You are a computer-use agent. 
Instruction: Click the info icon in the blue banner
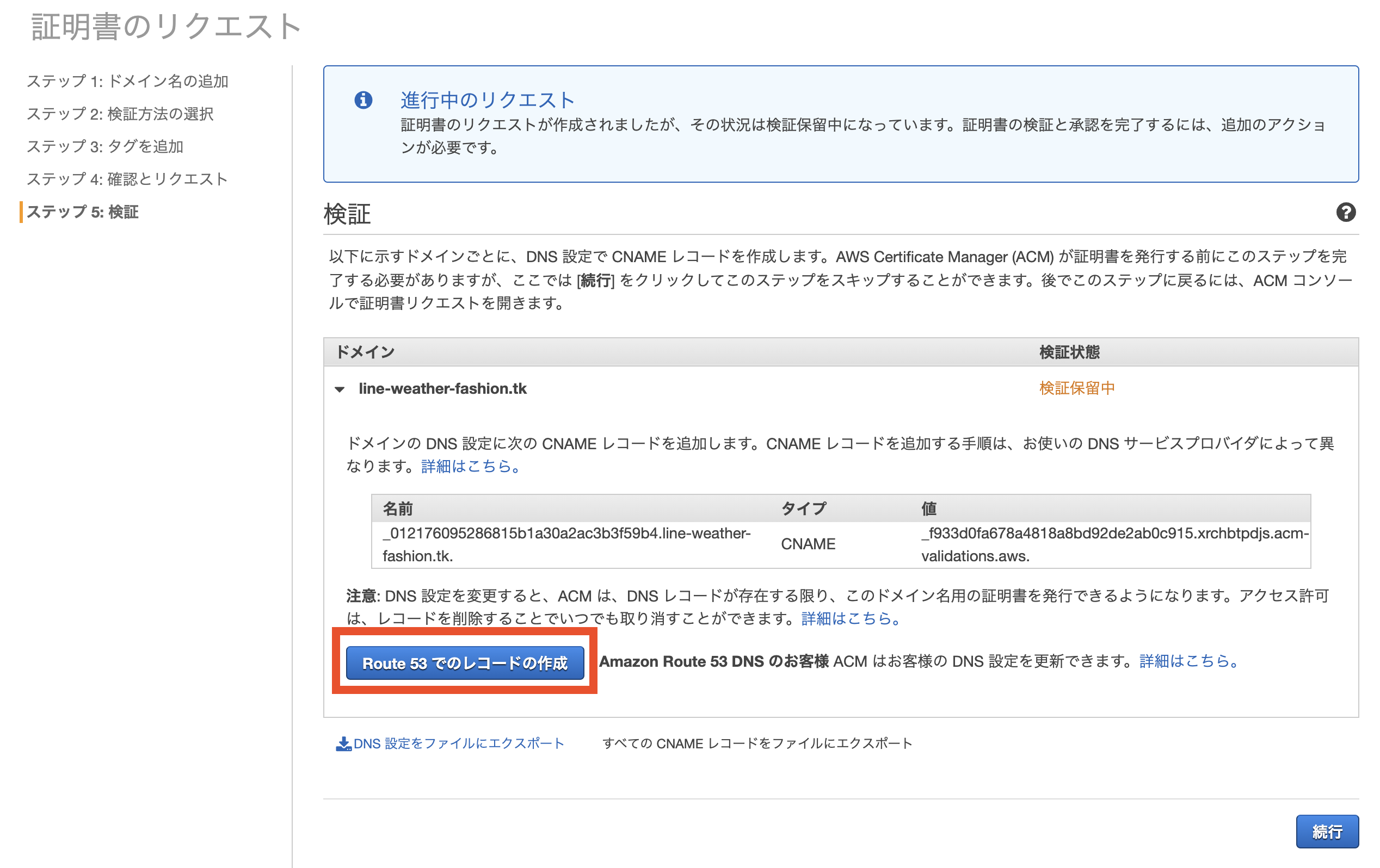click(x=365, y=100)
